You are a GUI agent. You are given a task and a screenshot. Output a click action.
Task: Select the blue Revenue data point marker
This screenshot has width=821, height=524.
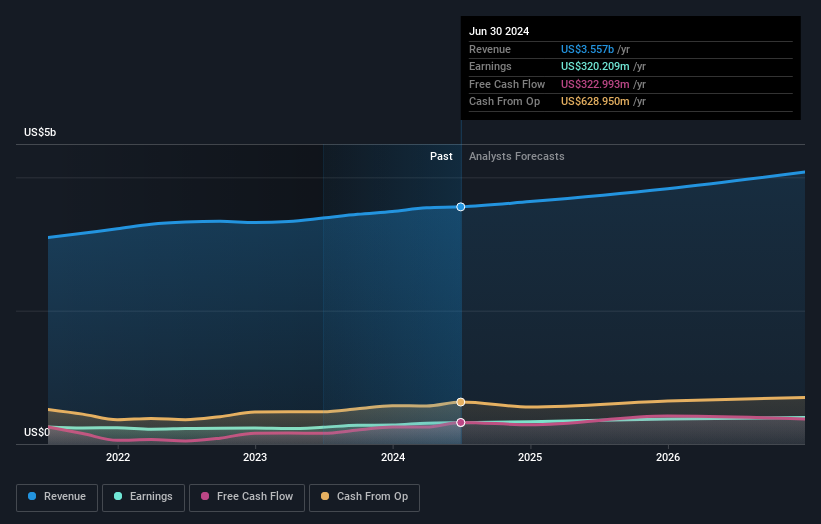461,207
